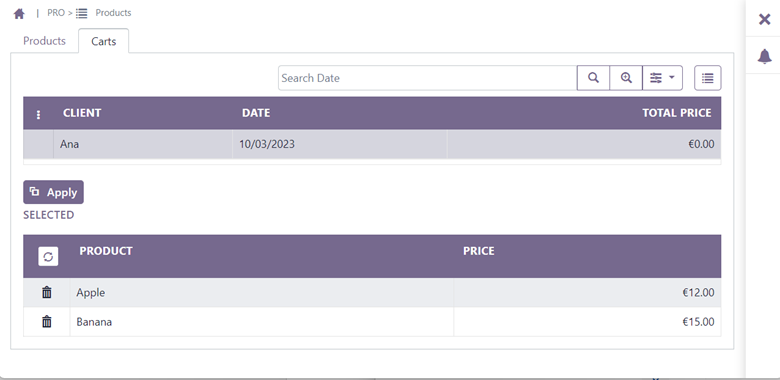Open the Products breadcrumb link
The width and height of the screenshot is (780, 380).
(113, 13)
